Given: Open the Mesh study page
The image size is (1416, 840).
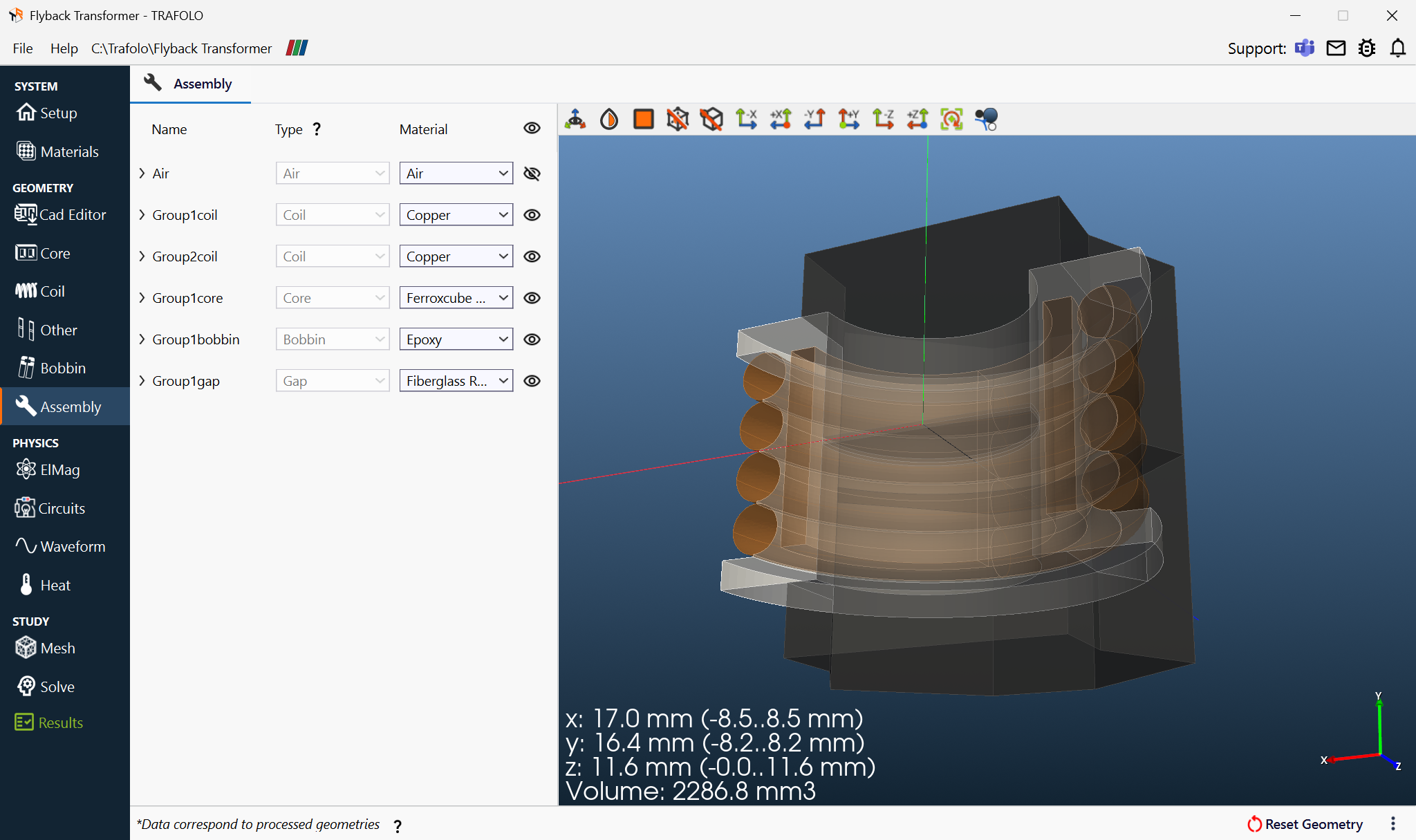Looking at the screenshot, I should click(x=65, y=648).
